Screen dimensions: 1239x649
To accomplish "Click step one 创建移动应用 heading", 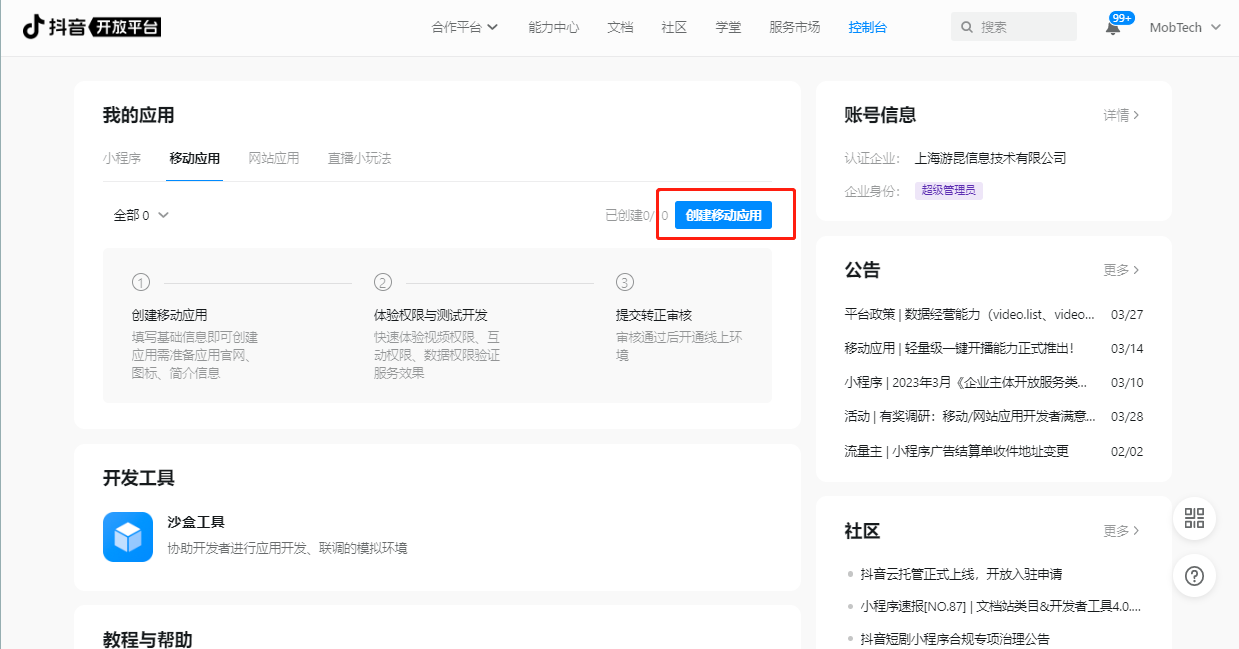I will tap(169, 314).
